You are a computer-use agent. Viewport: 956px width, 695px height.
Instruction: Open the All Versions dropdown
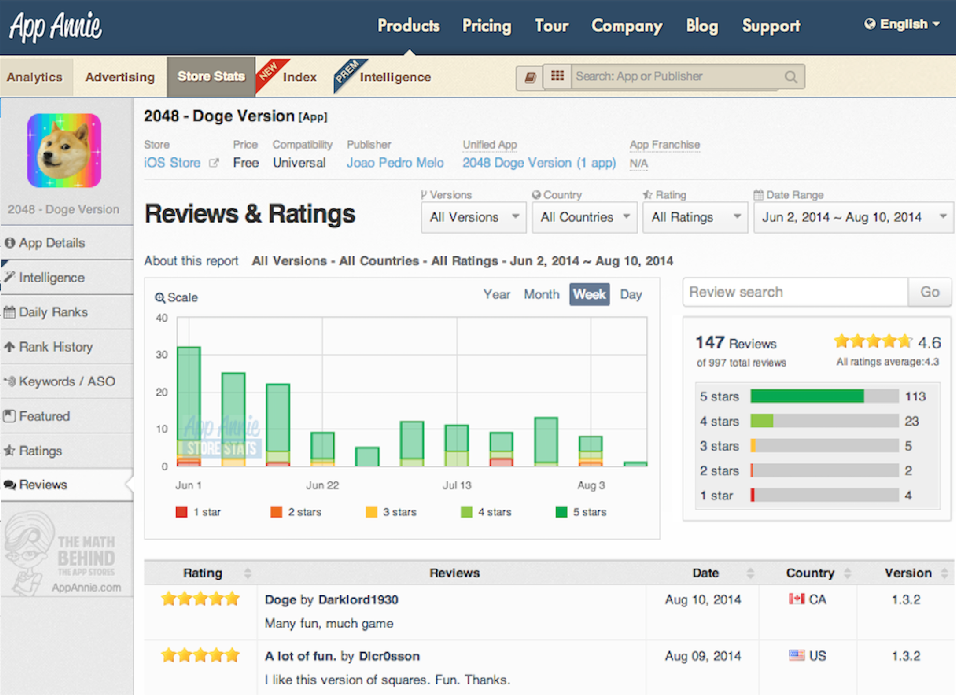pos(474,218)
